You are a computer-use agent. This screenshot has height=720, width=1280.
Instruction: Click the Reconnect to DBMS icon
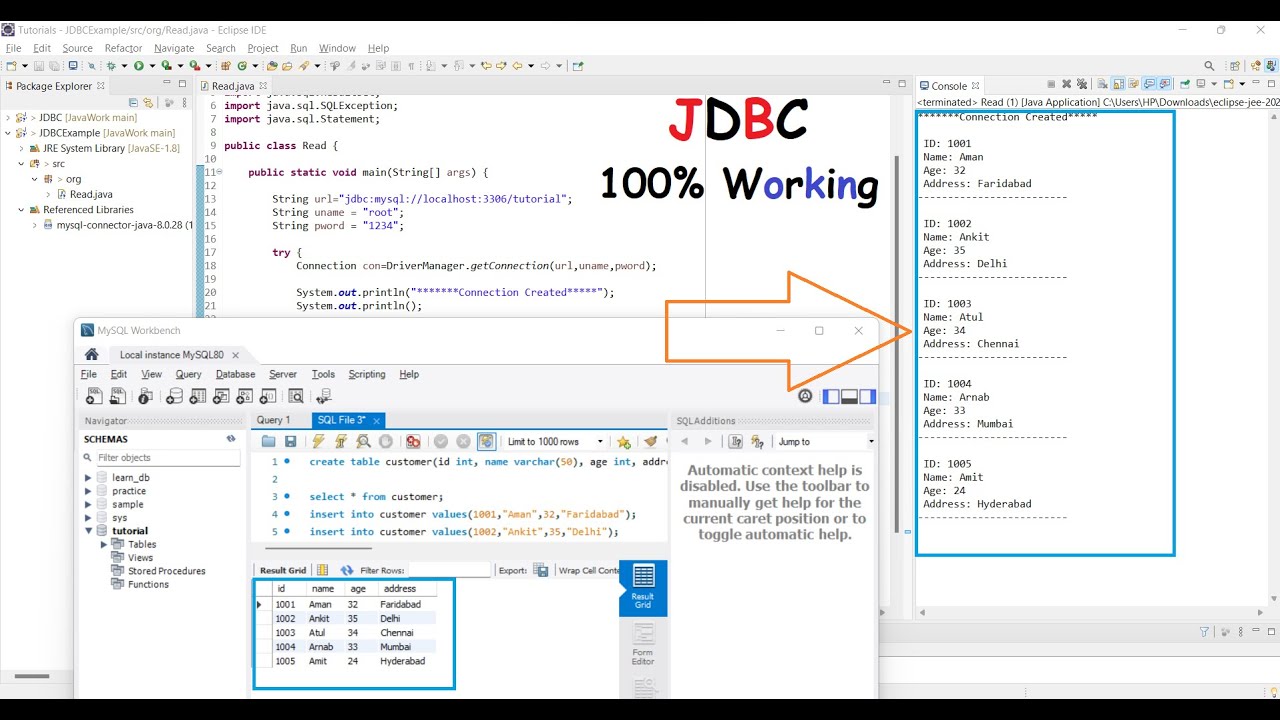pos(323,396)
